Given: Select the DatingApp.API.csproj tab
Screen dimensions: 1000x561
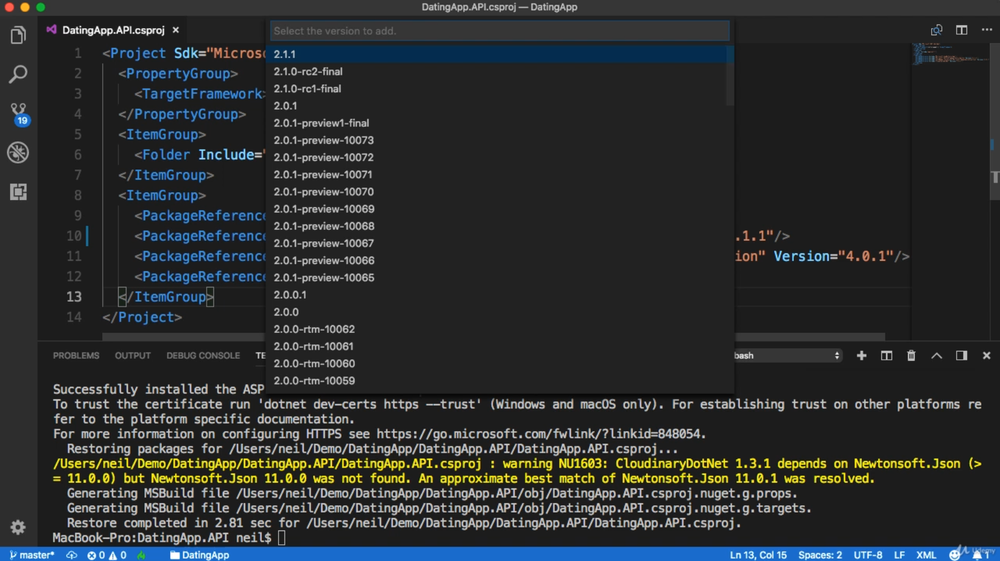Looking at the screenshot, I should click(113, 30).
